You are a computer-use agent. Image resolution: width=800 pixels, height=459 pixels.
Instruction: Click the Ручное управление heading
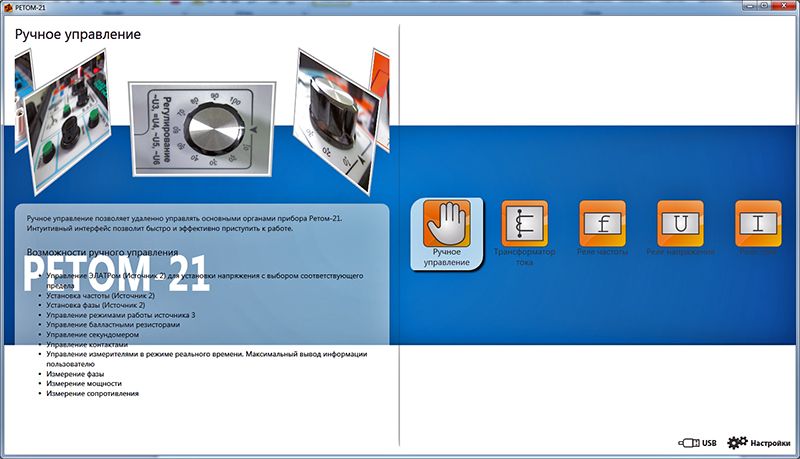78,34
